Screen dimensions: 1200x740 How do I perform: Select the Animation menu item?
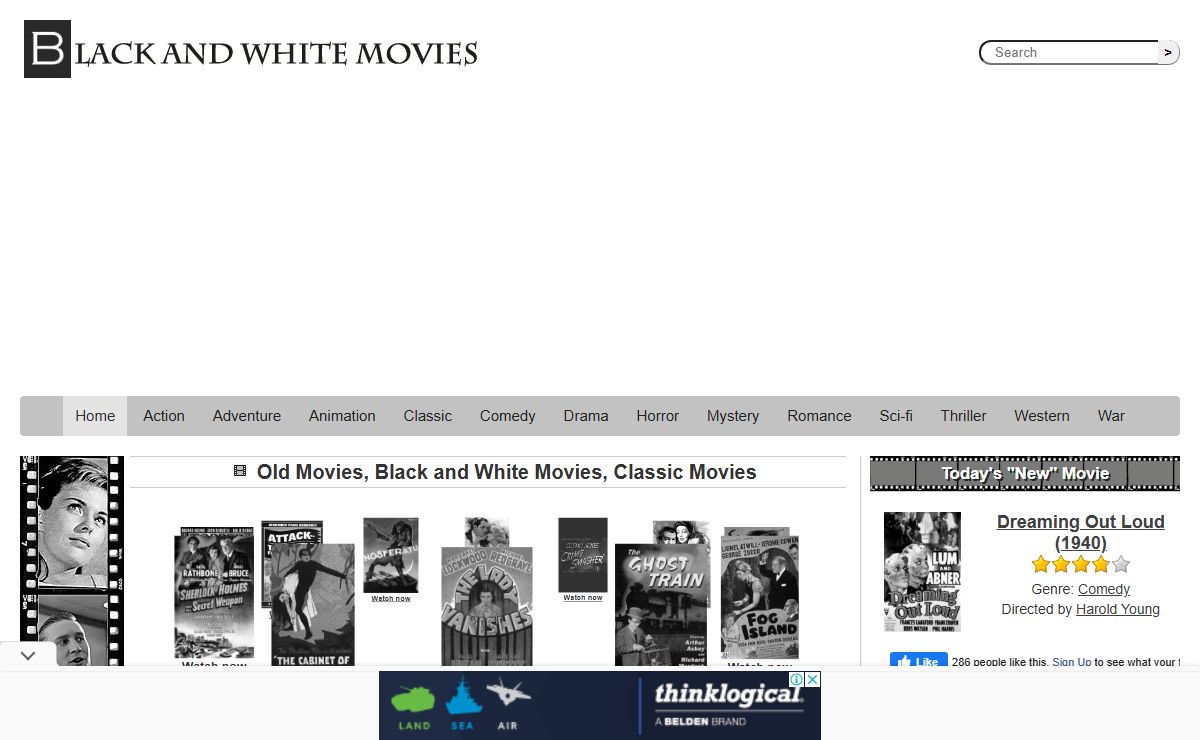342,416
